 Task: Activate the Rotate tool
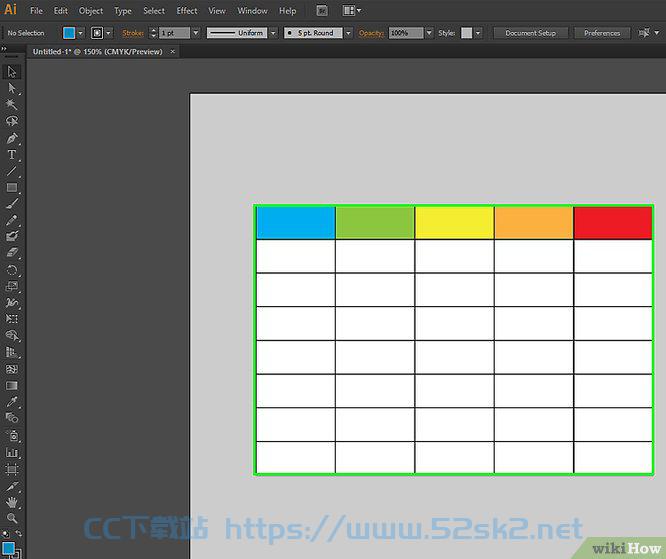pos(11,270)
